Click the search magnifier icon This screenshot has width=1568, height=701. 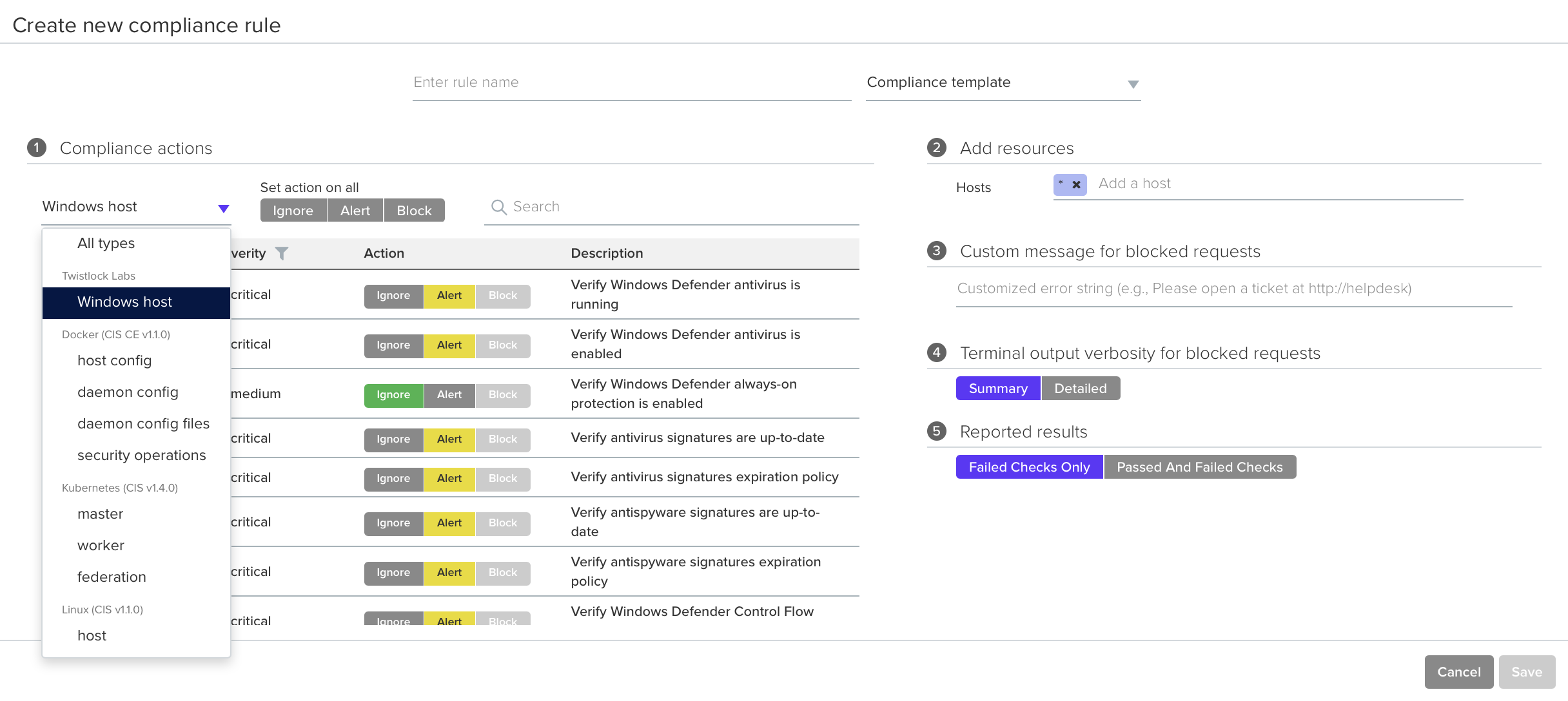(x=498, y=207)
